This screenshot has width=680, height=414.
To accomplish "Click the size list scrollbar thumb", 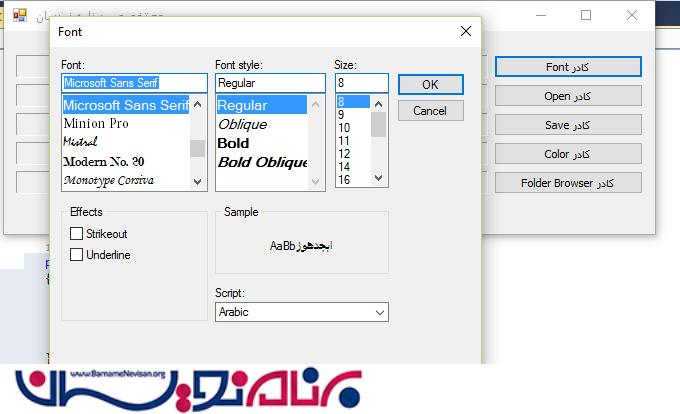I will pos(379,124).
